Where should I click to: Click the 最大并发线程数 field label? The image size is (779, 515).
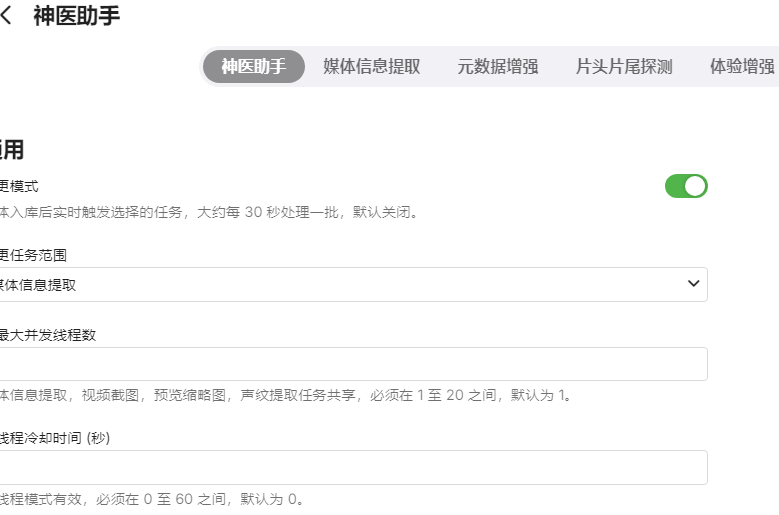tap(48, 335)
